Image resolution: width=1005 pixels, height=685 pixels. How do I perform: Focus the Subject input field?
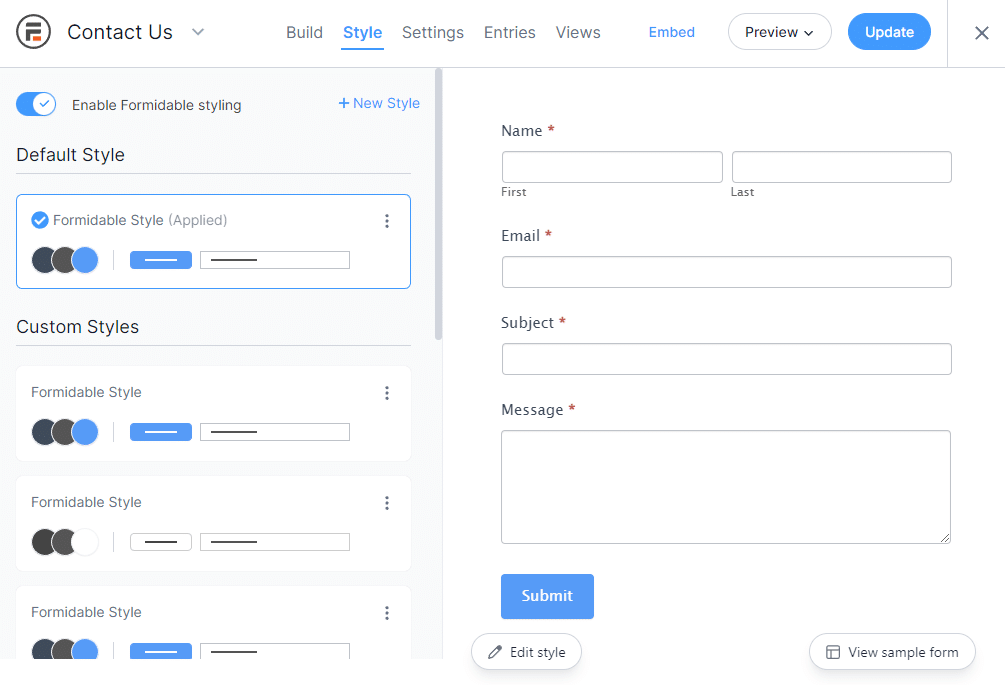(727, 359)
